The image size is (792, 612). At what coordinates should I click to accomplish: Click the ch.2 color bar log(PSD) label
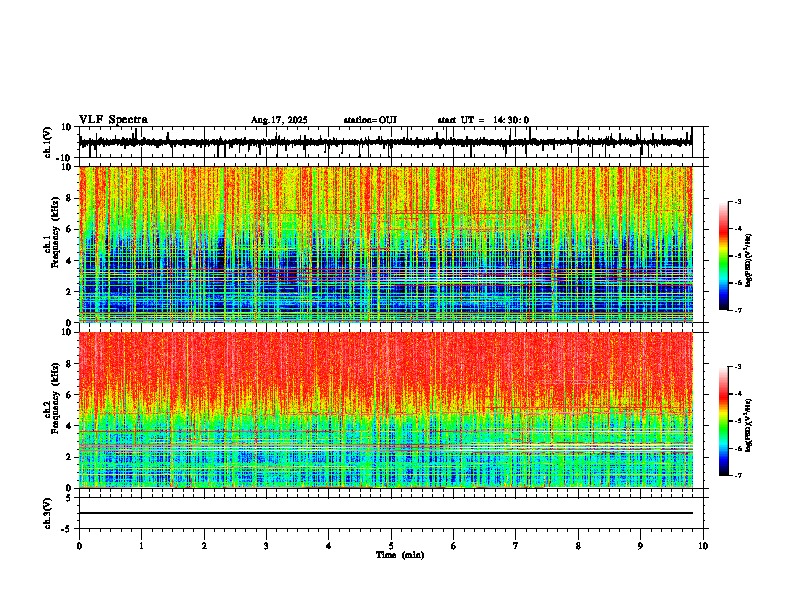point(748,425)
